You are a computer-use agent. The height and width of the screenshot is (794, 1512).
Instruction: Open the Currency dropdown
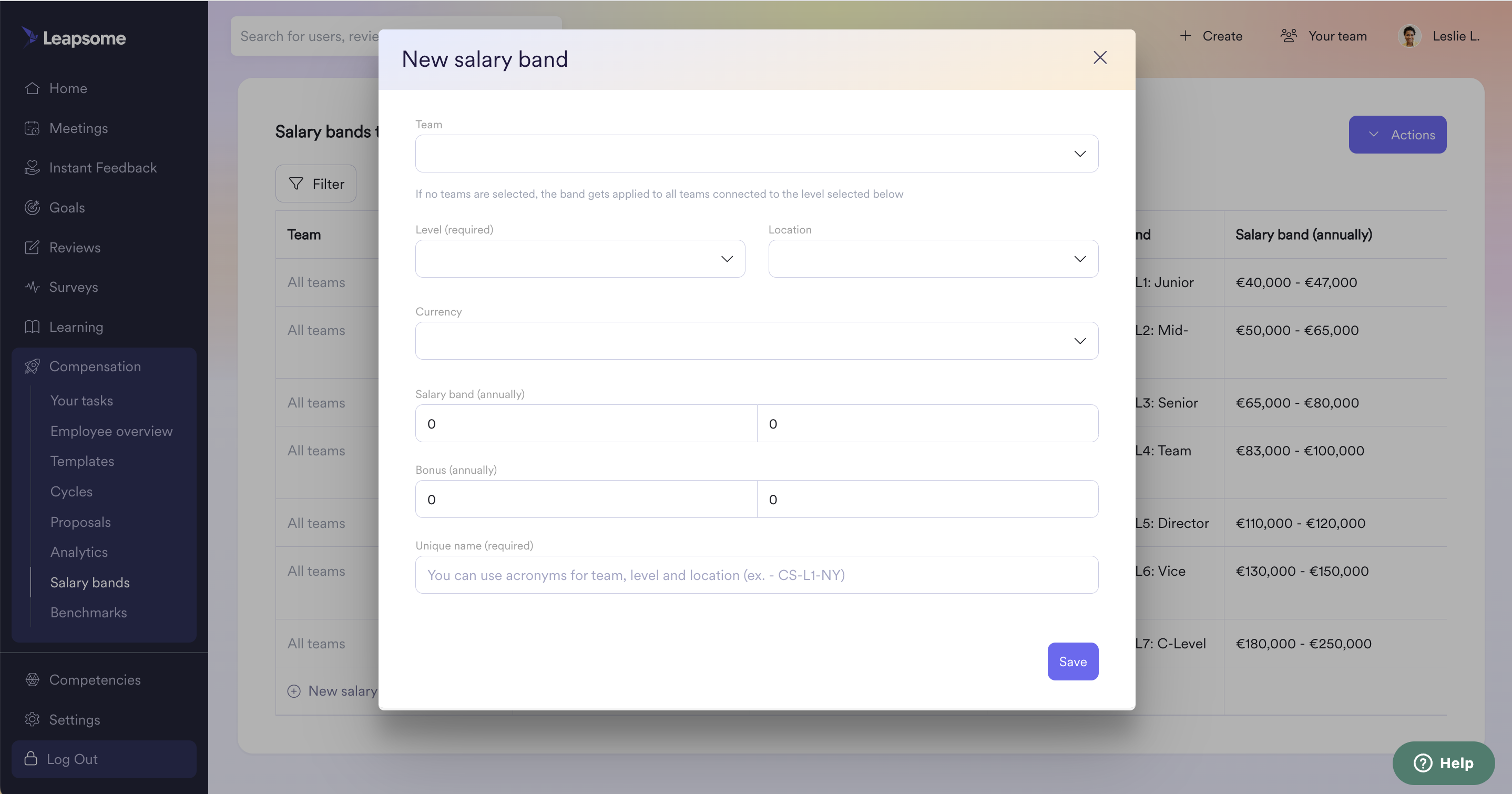point(757,341)
